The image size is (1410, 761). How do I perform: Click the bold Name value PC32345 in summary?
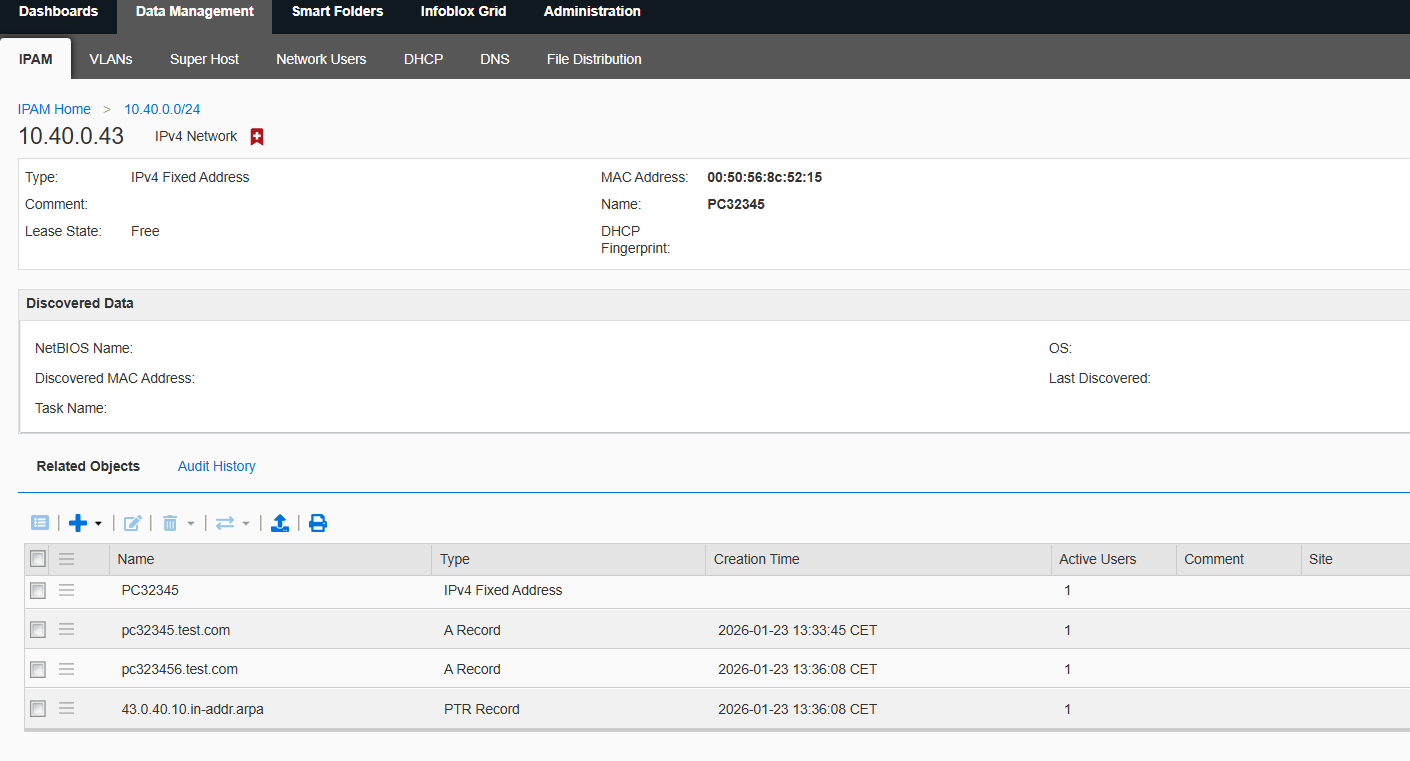coord(736,204)
